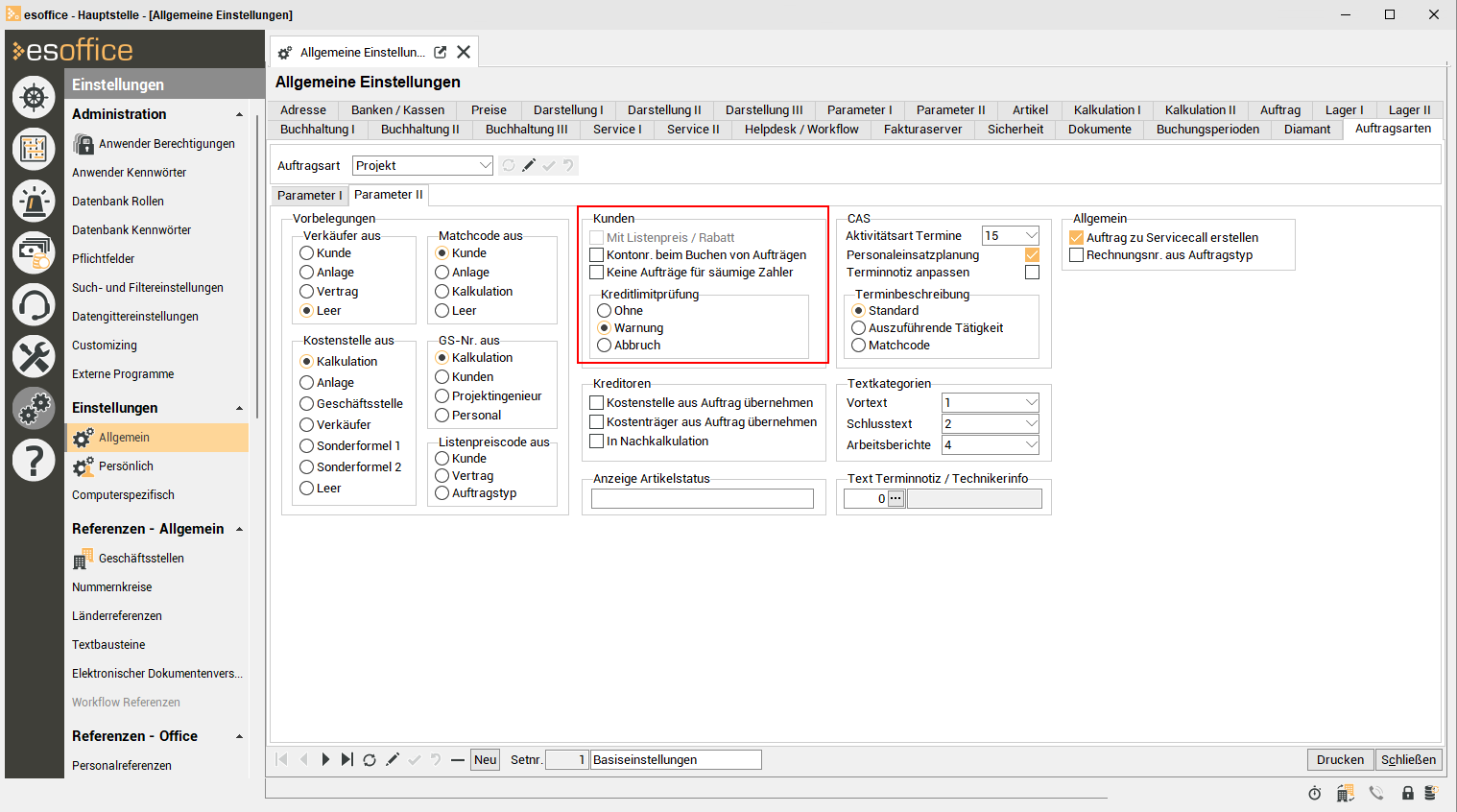Expand the Aktivitätsart Termine dropdown
The width and height of the screenshot is (1457, 812).
click(x=1031, y=236)
